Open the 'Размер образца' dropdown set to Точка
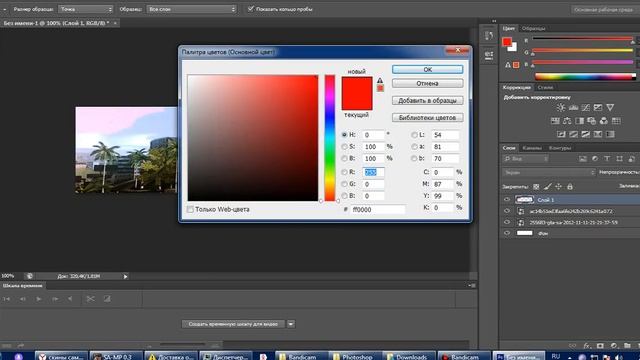The height and width of the screenshot is (360, 640). click(86, 9)
